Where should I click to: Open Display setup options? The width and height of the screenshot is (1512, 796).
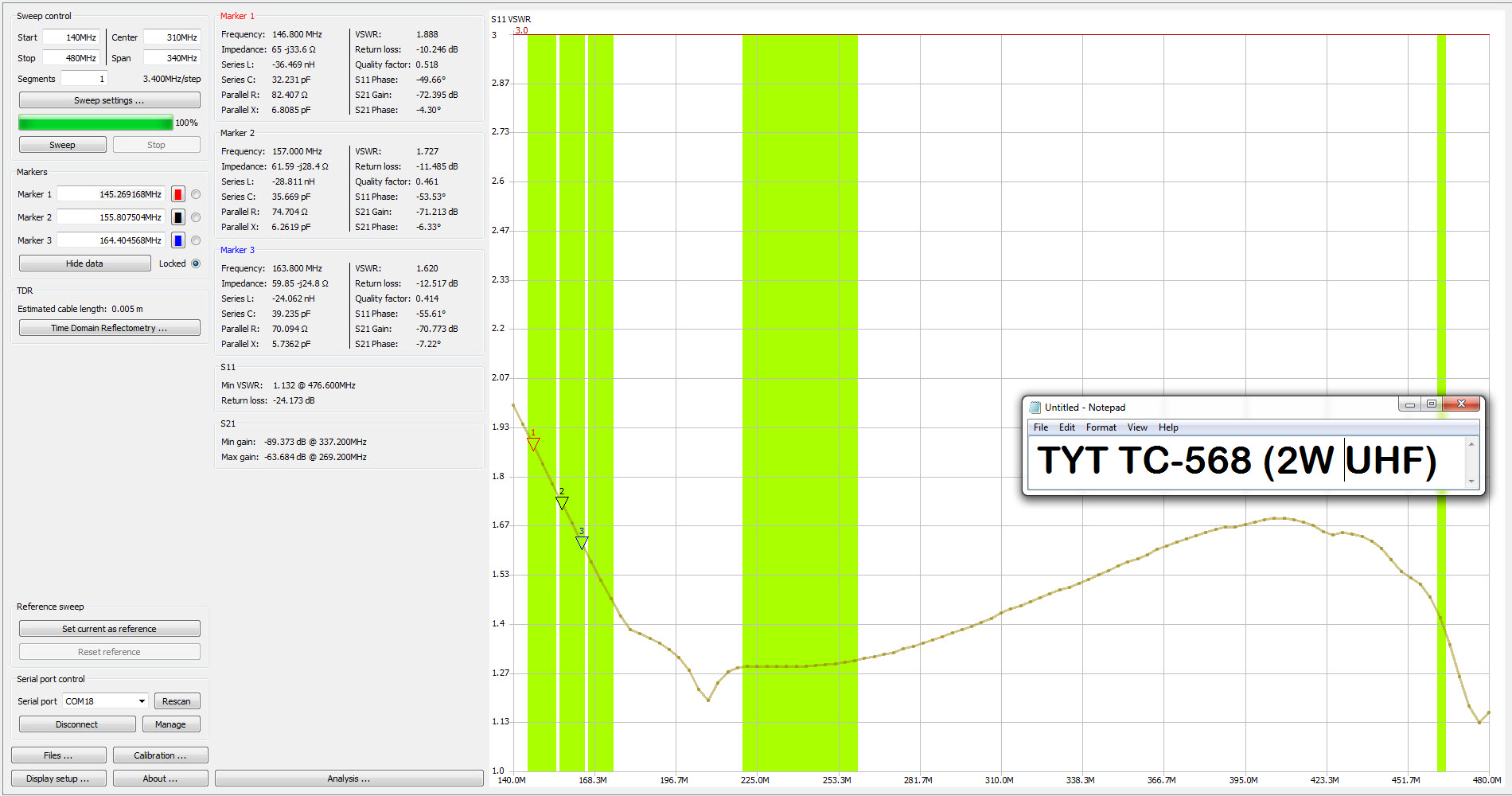[x=58, y=778]
